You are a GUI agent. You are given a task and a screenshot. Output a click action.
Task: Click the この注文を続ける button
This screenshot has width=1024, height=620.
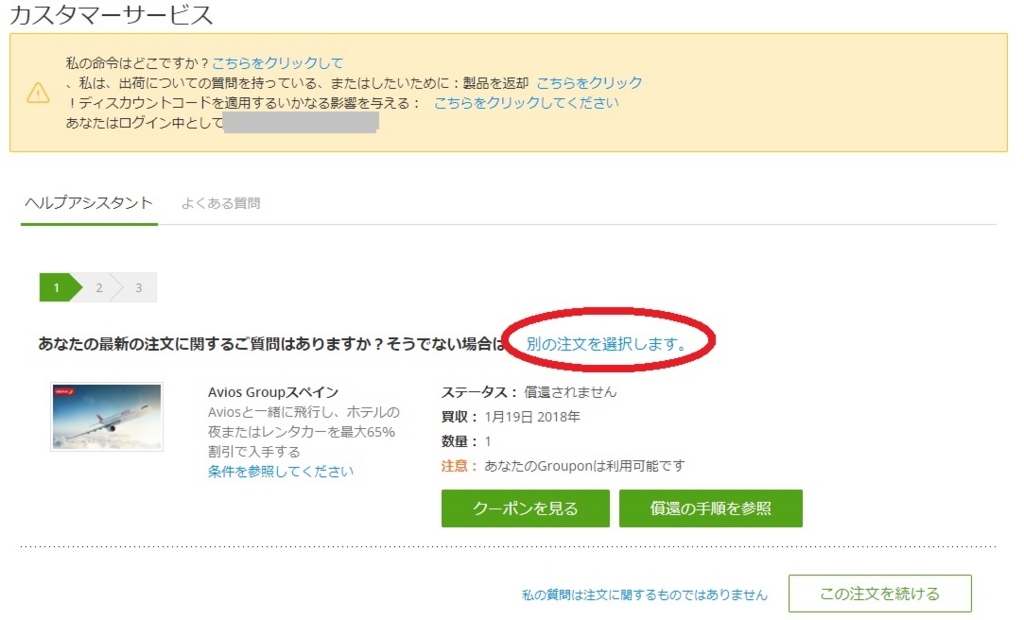pos(880,593)
